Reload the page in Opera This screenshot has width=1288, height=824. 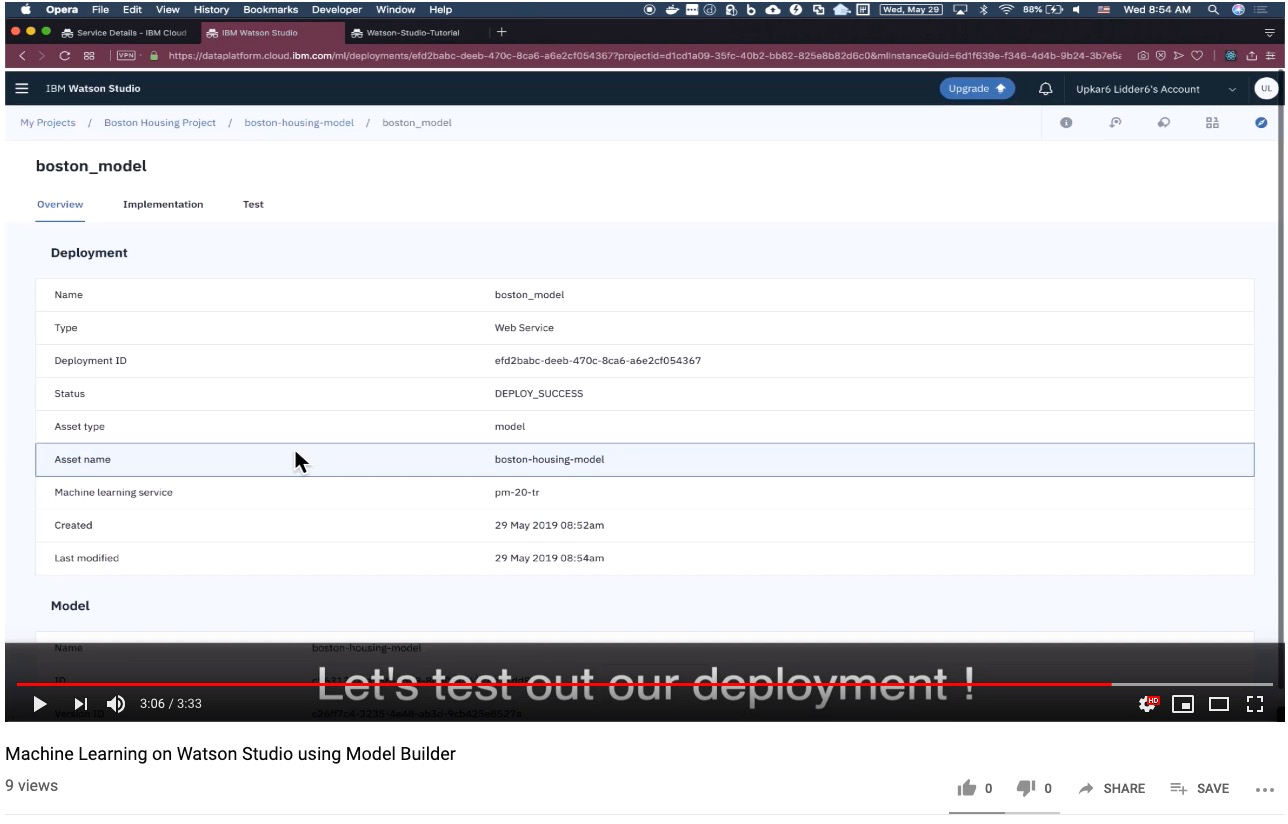(x=65, y=56)
